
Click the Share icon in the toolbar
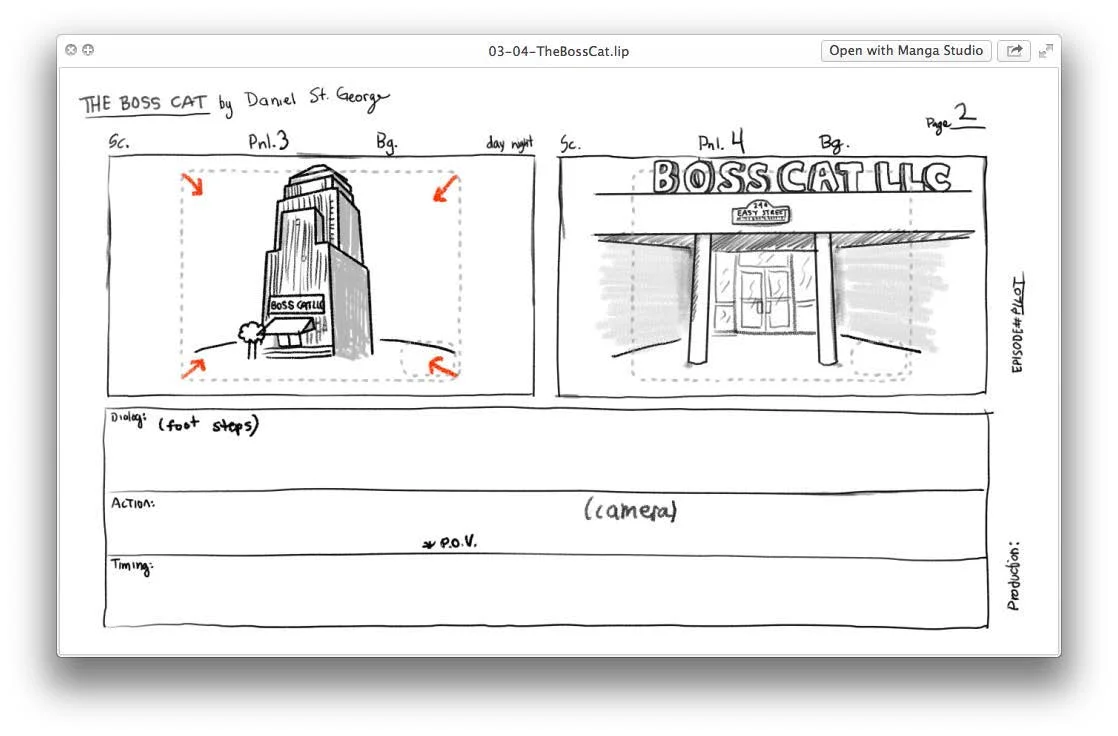click(x=1014, y=50)
